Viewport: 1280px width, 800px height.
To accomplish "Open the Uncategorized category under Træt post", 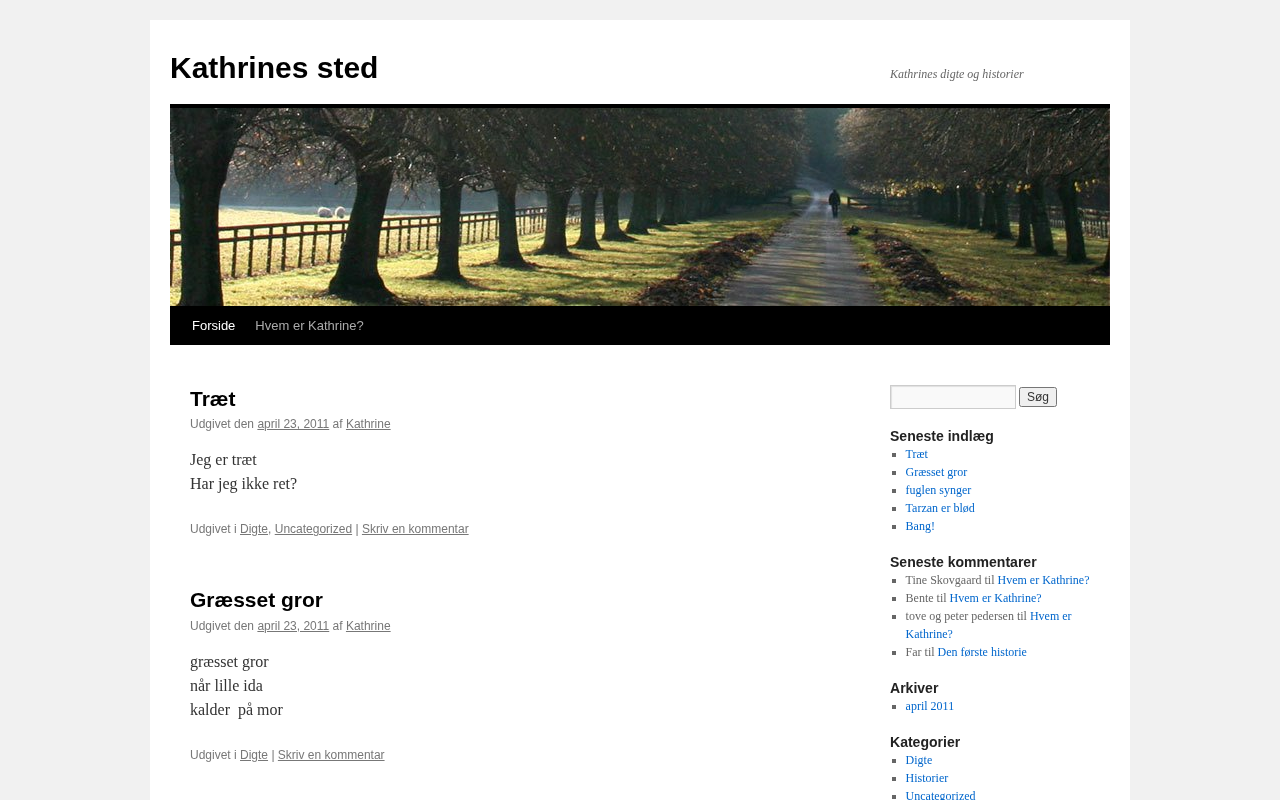I will coord(313,529).
